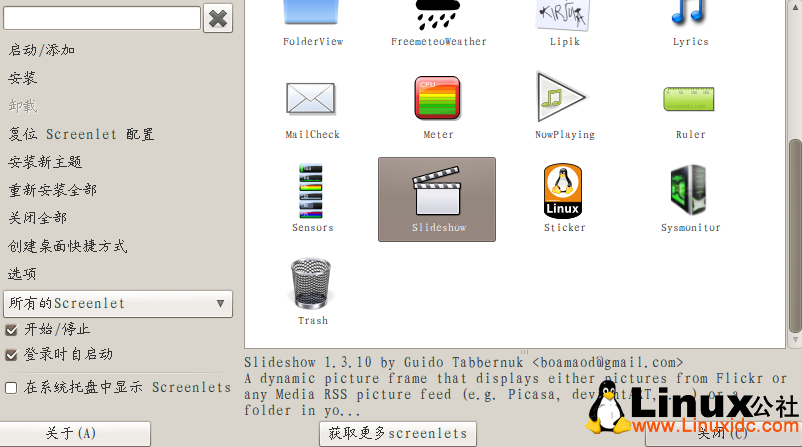The image size is (802, 447).
Task: Click the search text field
Action: click(x=102, y=17)
